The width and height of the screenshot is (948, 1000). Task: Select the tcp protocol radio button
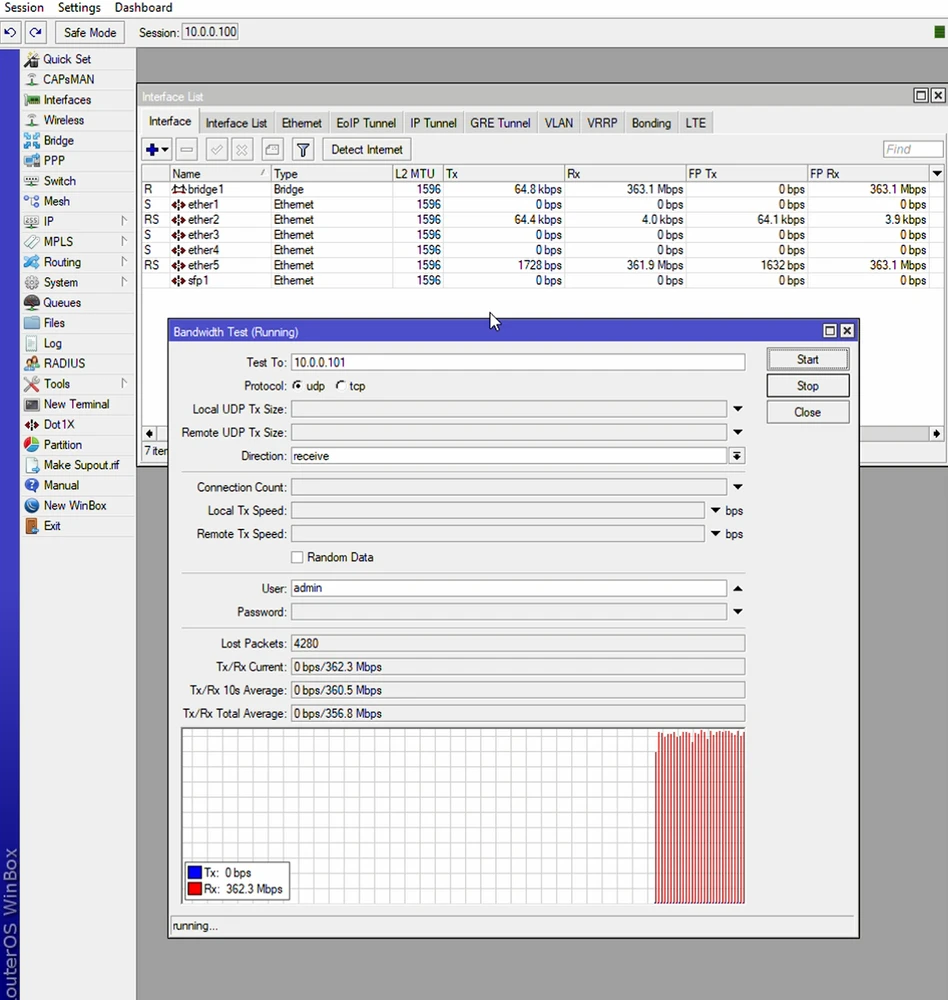[x=341, y=386]
